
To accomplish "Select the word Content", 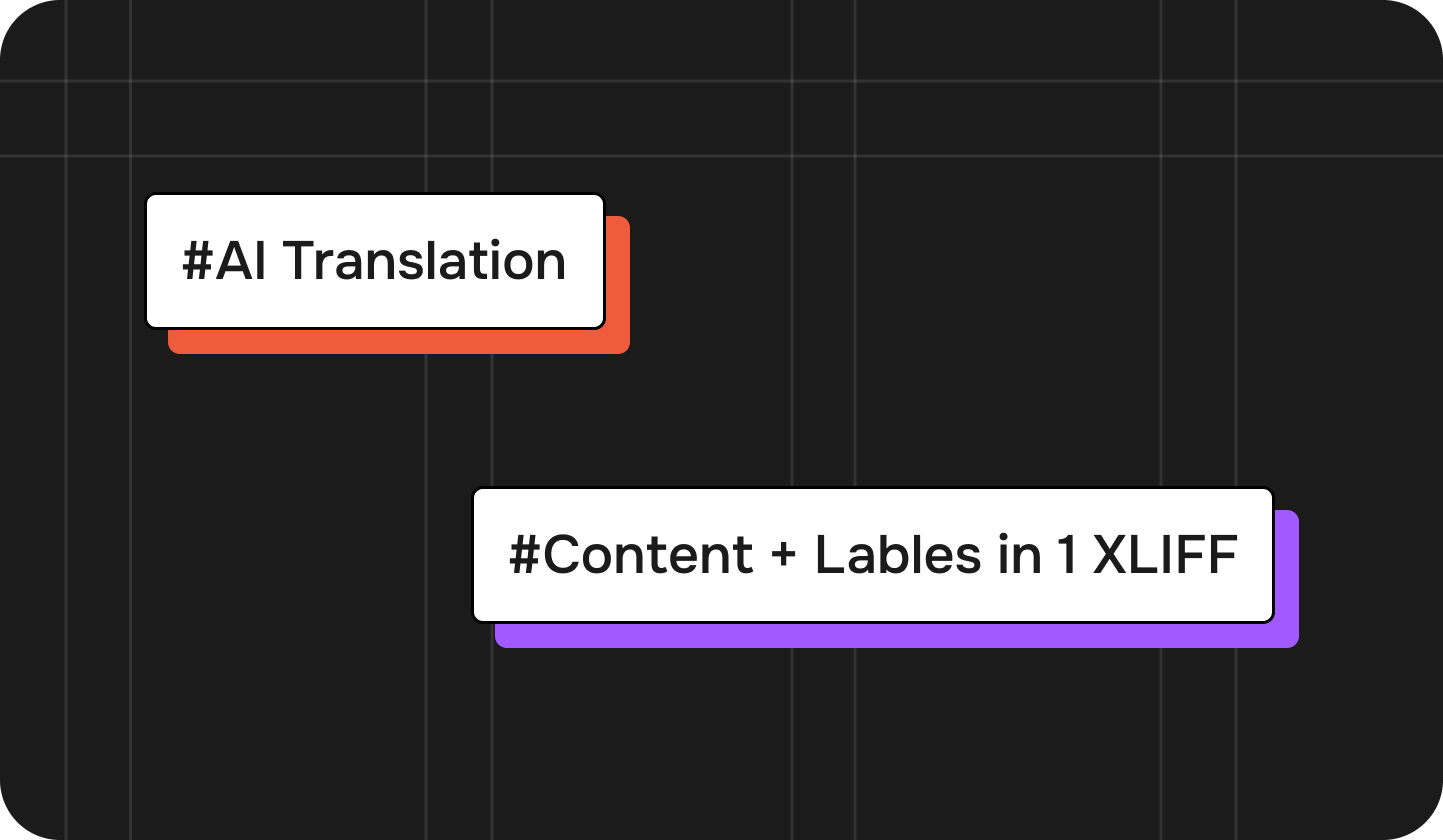I will coord(648,555).
